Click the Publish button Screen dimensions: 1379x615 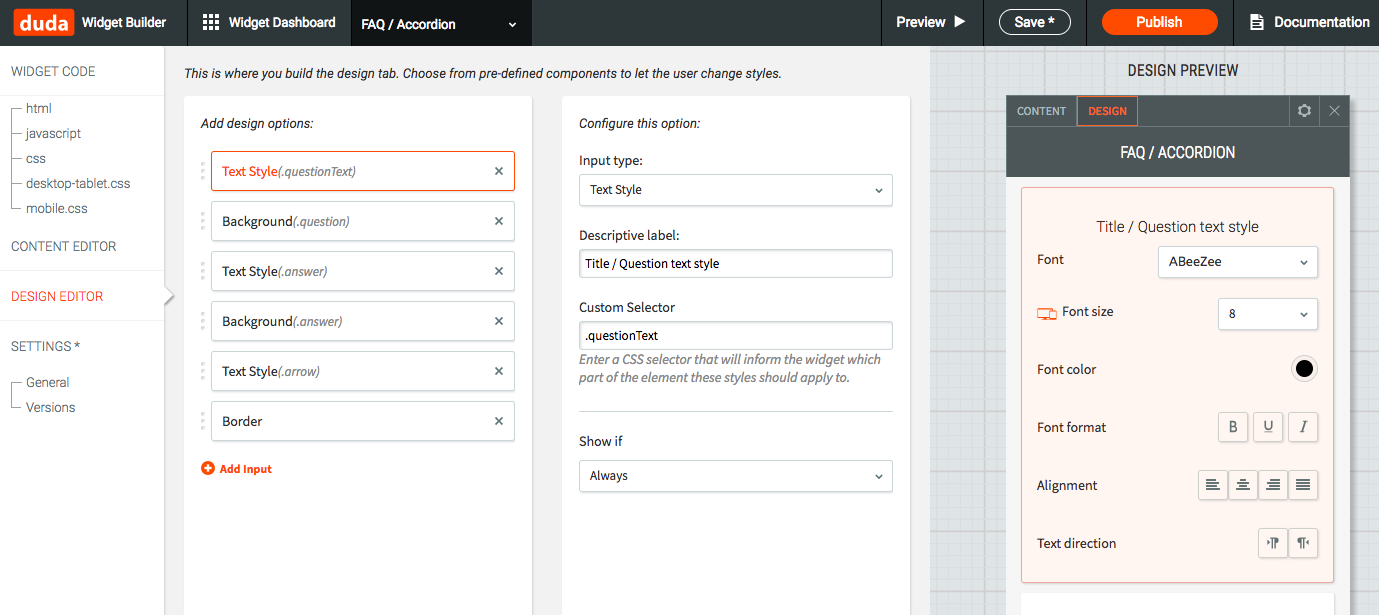(x=1159, y=22)
